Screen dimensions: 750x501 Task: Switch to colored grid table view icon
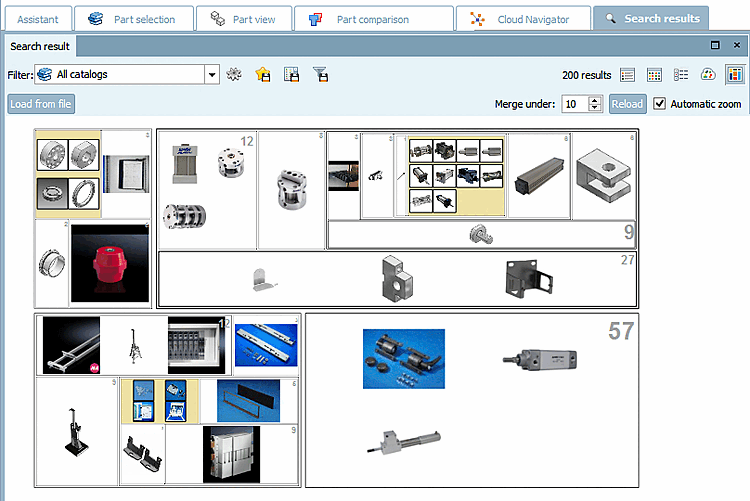point(654,75)
